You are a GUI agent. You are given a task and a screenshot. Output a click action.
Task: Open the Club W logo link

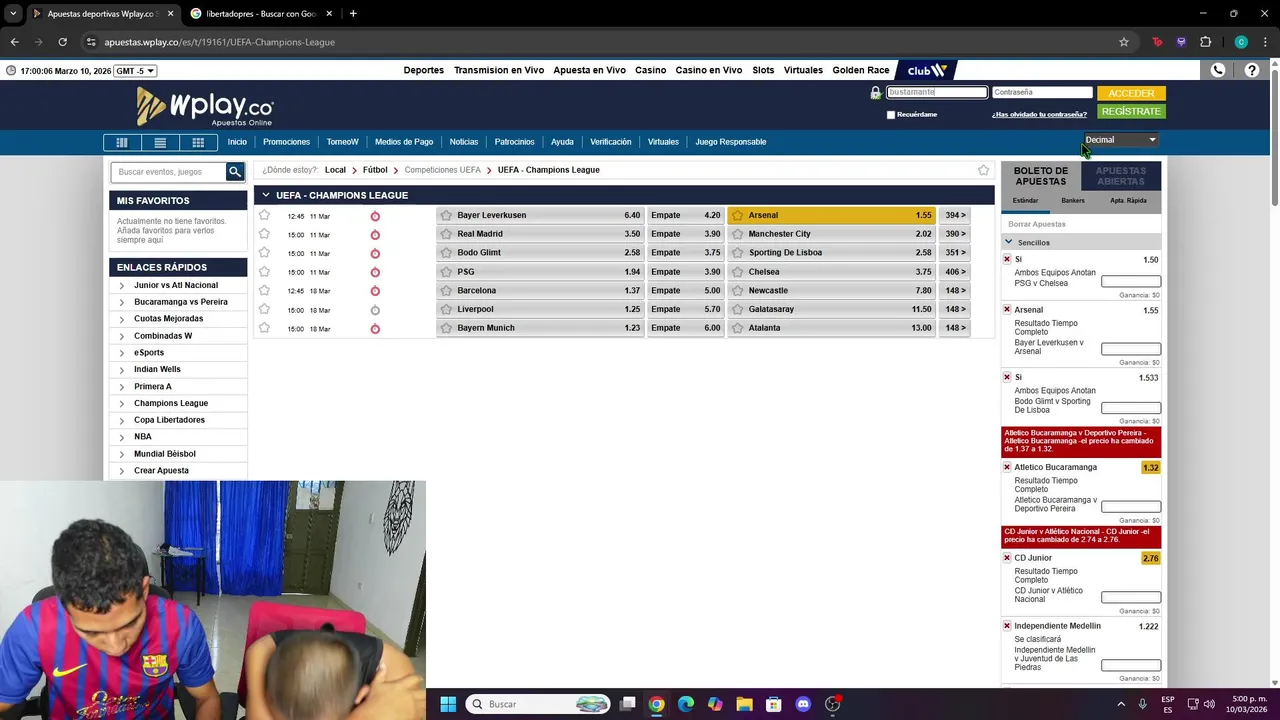926,70
